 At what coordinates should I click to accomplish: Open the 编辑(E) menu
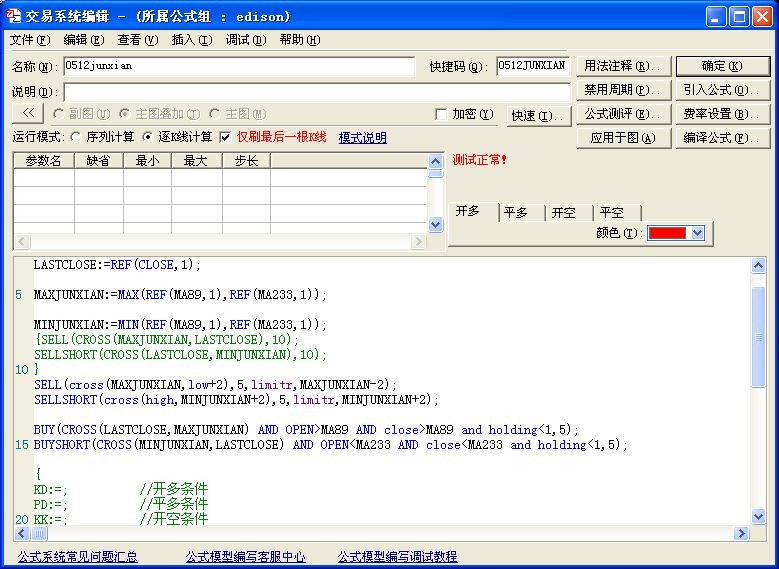83,40
